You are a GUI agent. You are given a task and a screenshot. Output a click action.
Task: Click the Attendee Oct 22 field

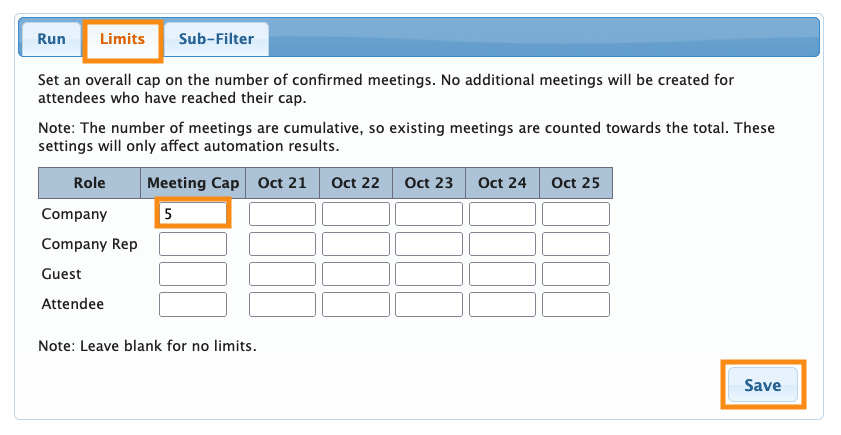355,304
